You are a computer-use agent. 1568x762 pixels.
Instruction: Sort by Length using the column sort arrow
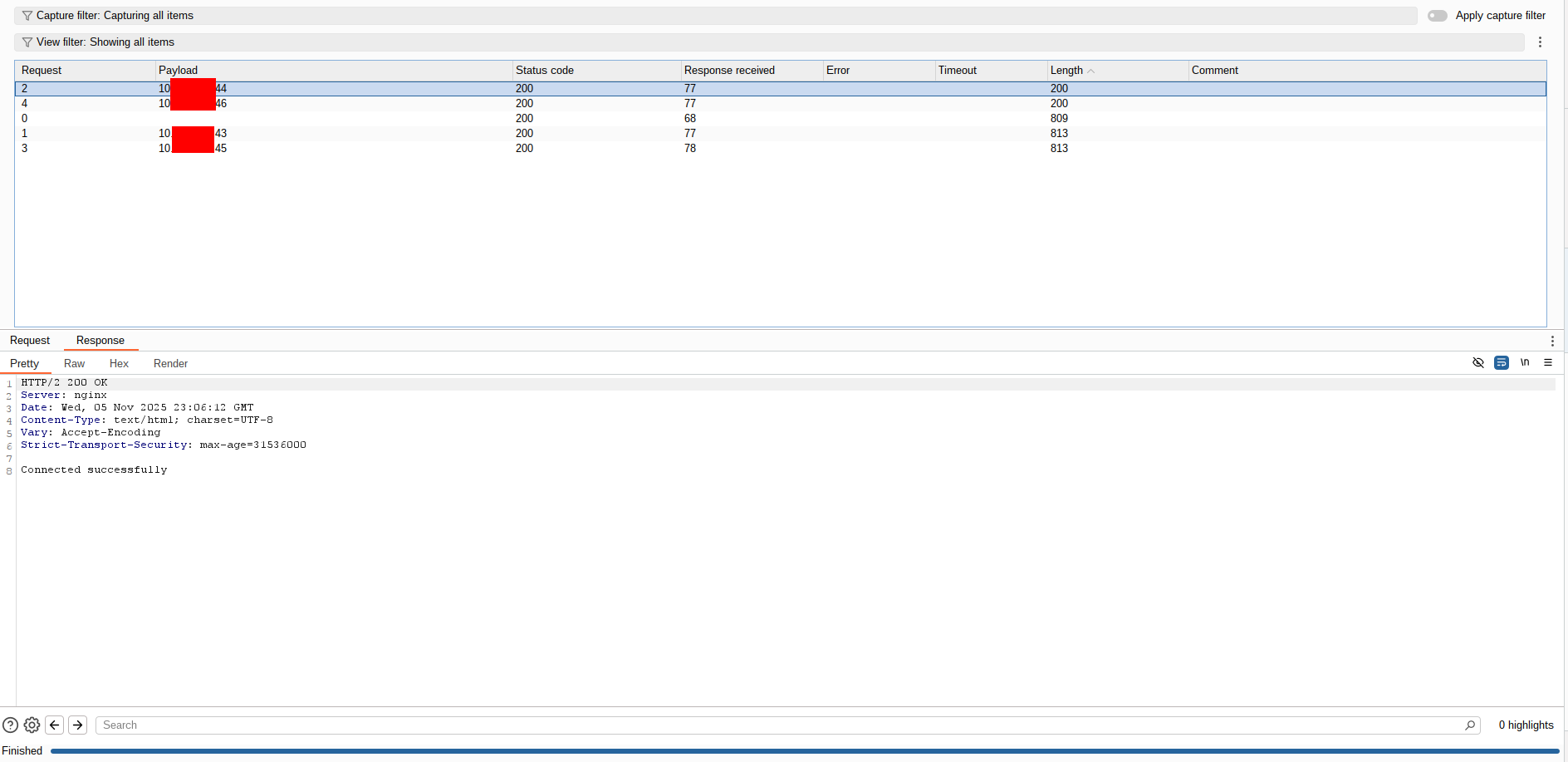(x=1092, y=71)
